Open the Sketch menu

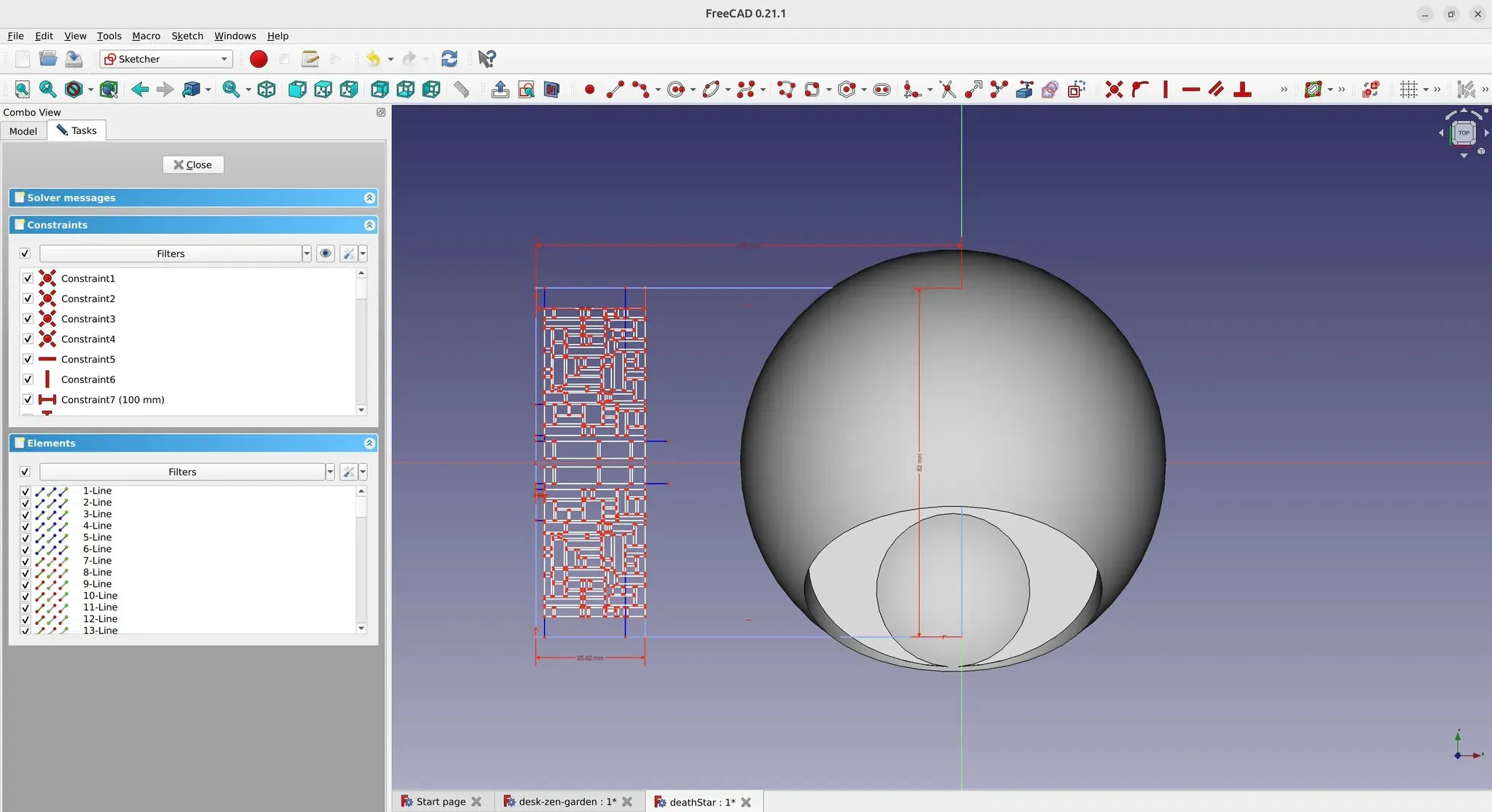[x=187, y=36]
